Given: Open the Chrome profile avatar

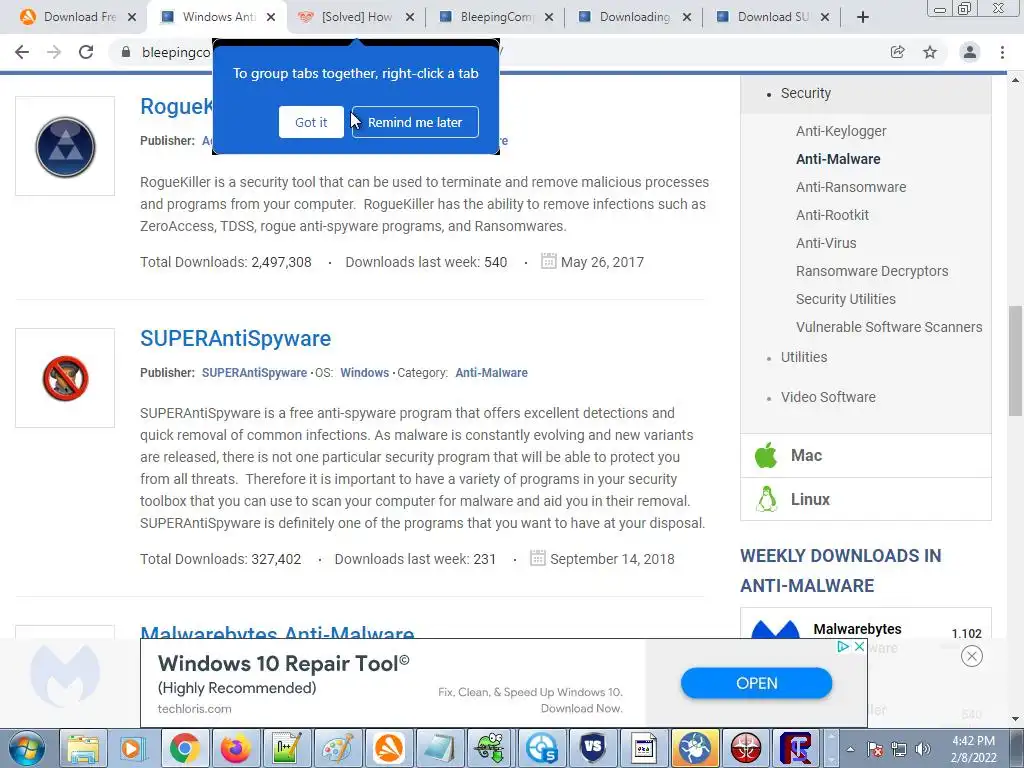Looking at the screenshot, I should tap(970, 52).
